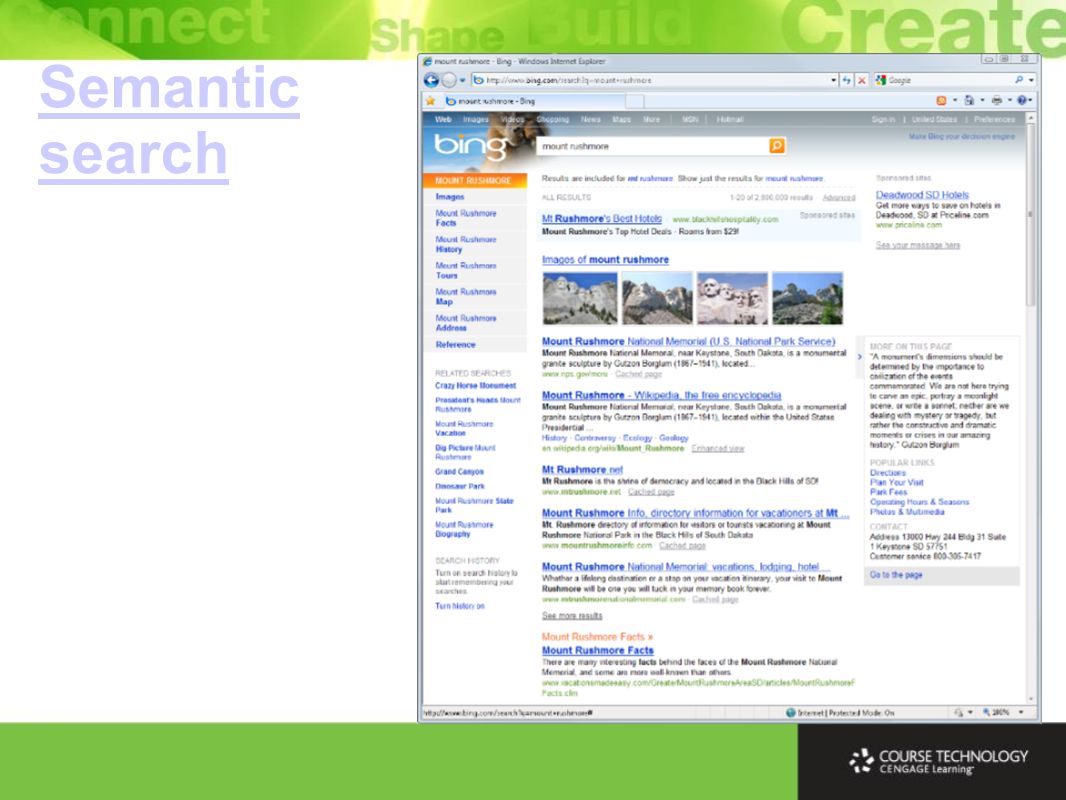Screen dimensions: 1066x800
Task: Click the Bing logo
Action: click(x=471, y=145)
